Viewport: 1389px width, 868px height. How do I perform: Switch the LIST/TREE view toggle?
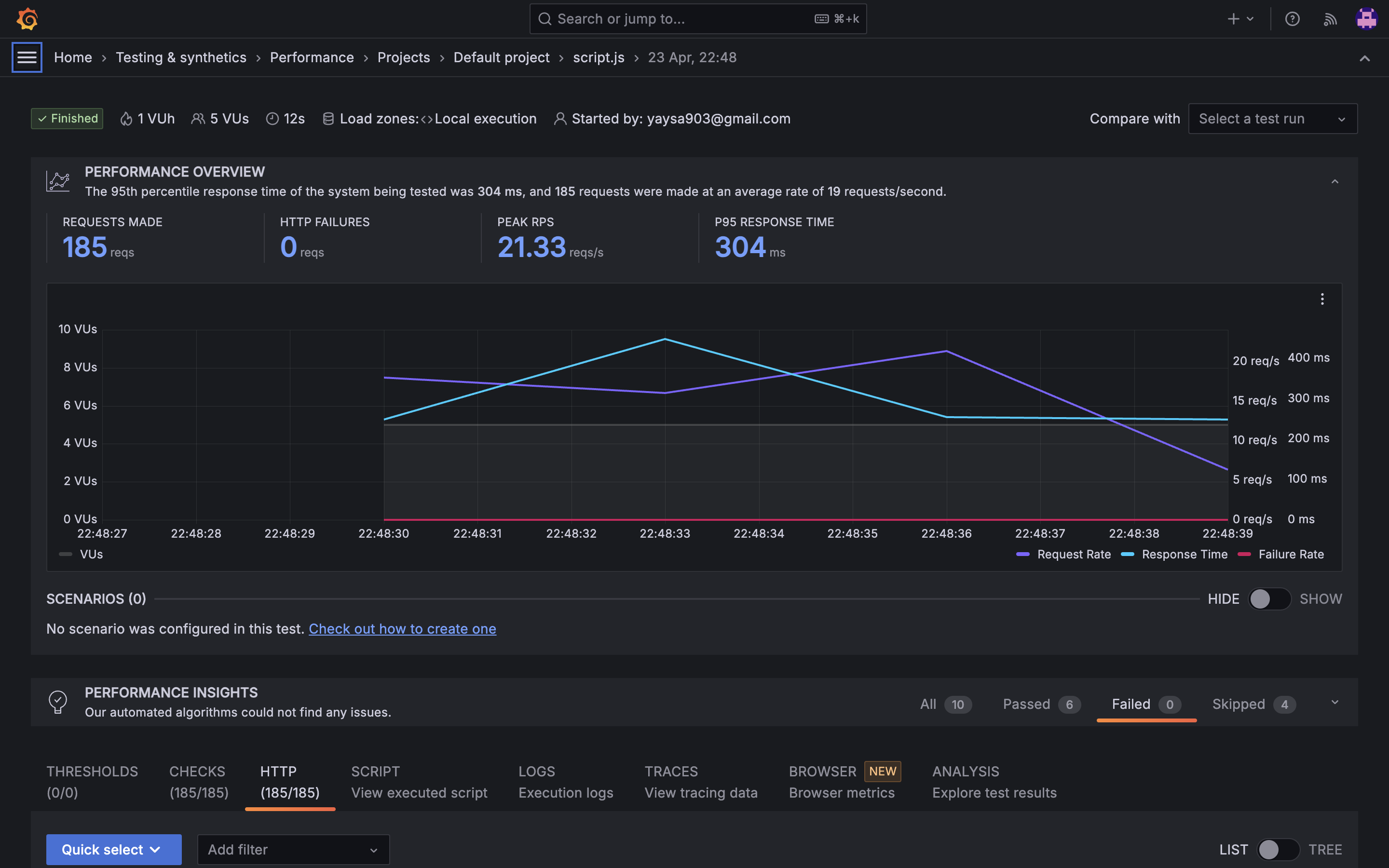[x=1278, y=849]
